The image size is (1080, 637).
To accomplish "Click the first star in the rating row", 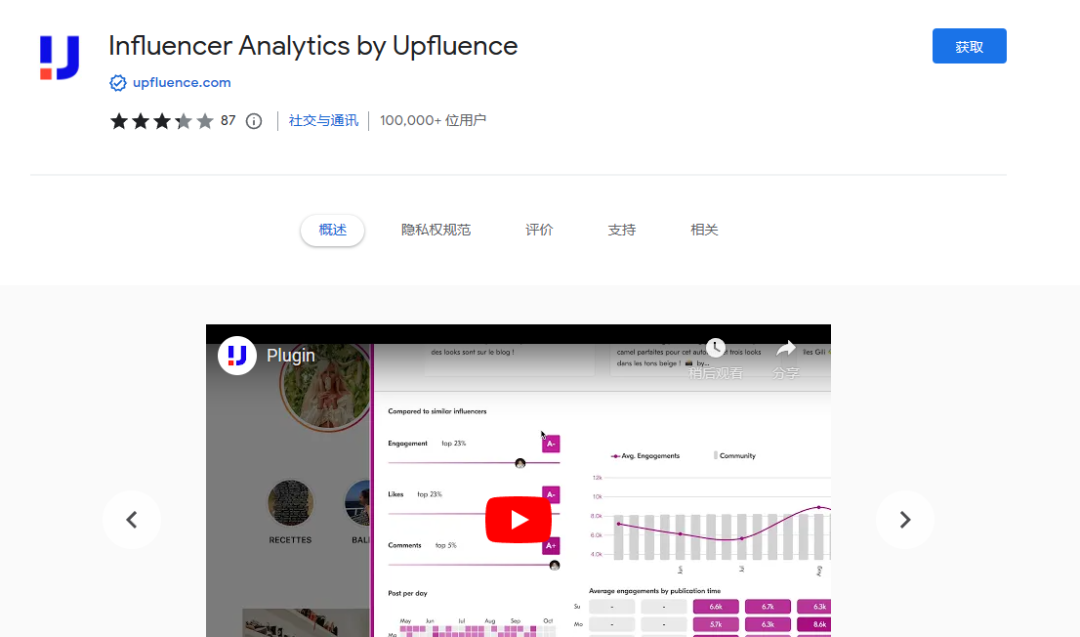I will point(118,120).
